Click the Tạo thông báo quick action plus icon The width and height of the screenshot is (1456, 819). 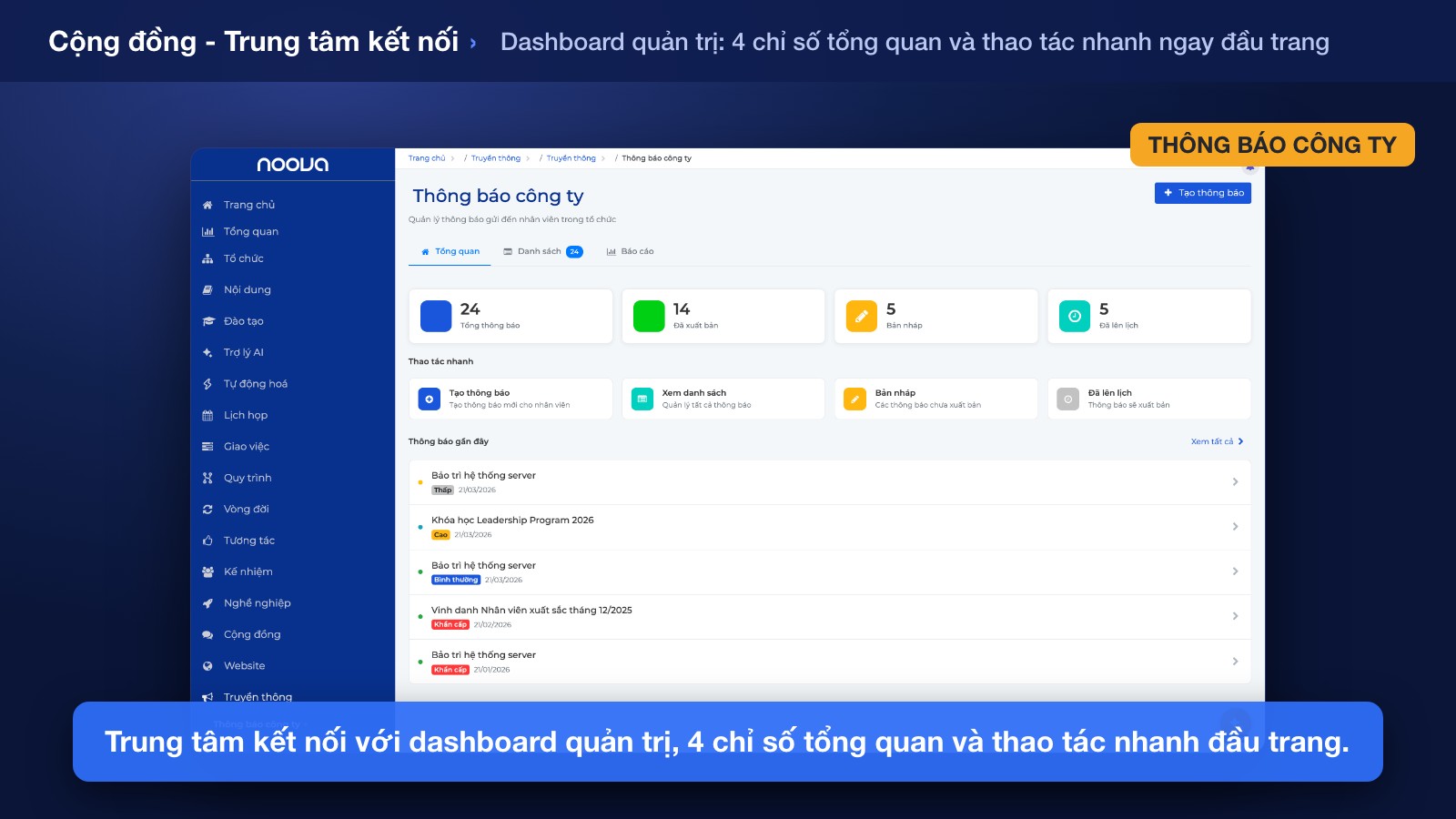coord(430,399)
